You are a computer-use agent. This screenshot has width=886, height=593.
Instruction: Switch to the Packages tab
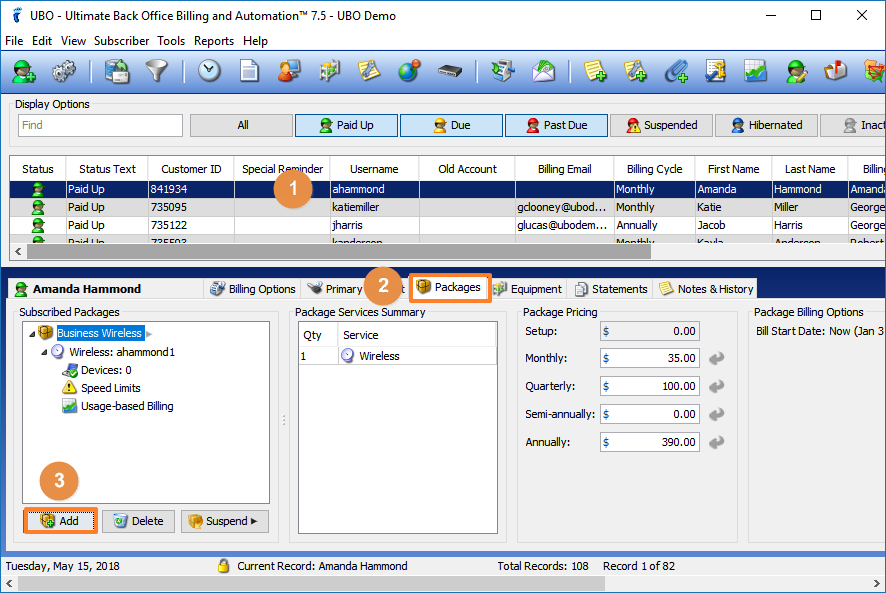450,287
